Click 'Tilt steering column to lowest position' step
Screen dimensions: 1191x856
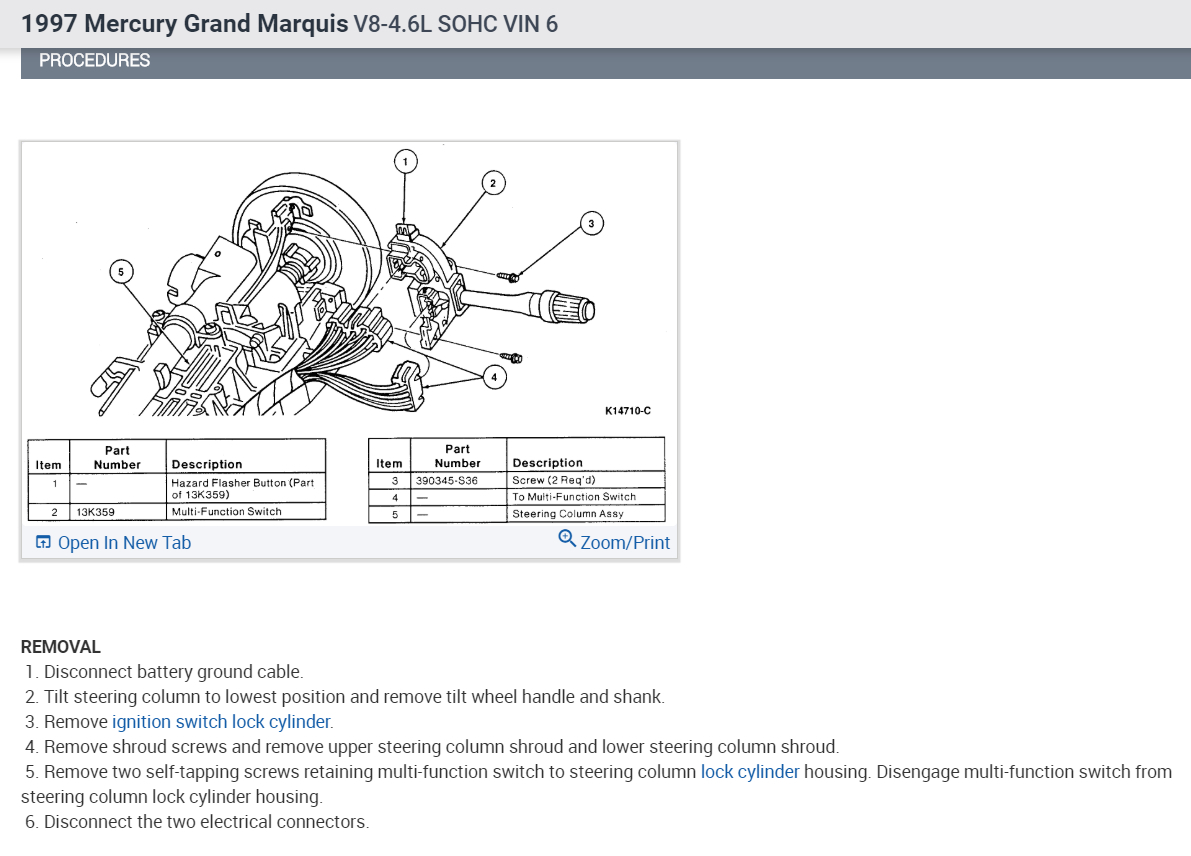pyautogui.click(x=354, y=696)
